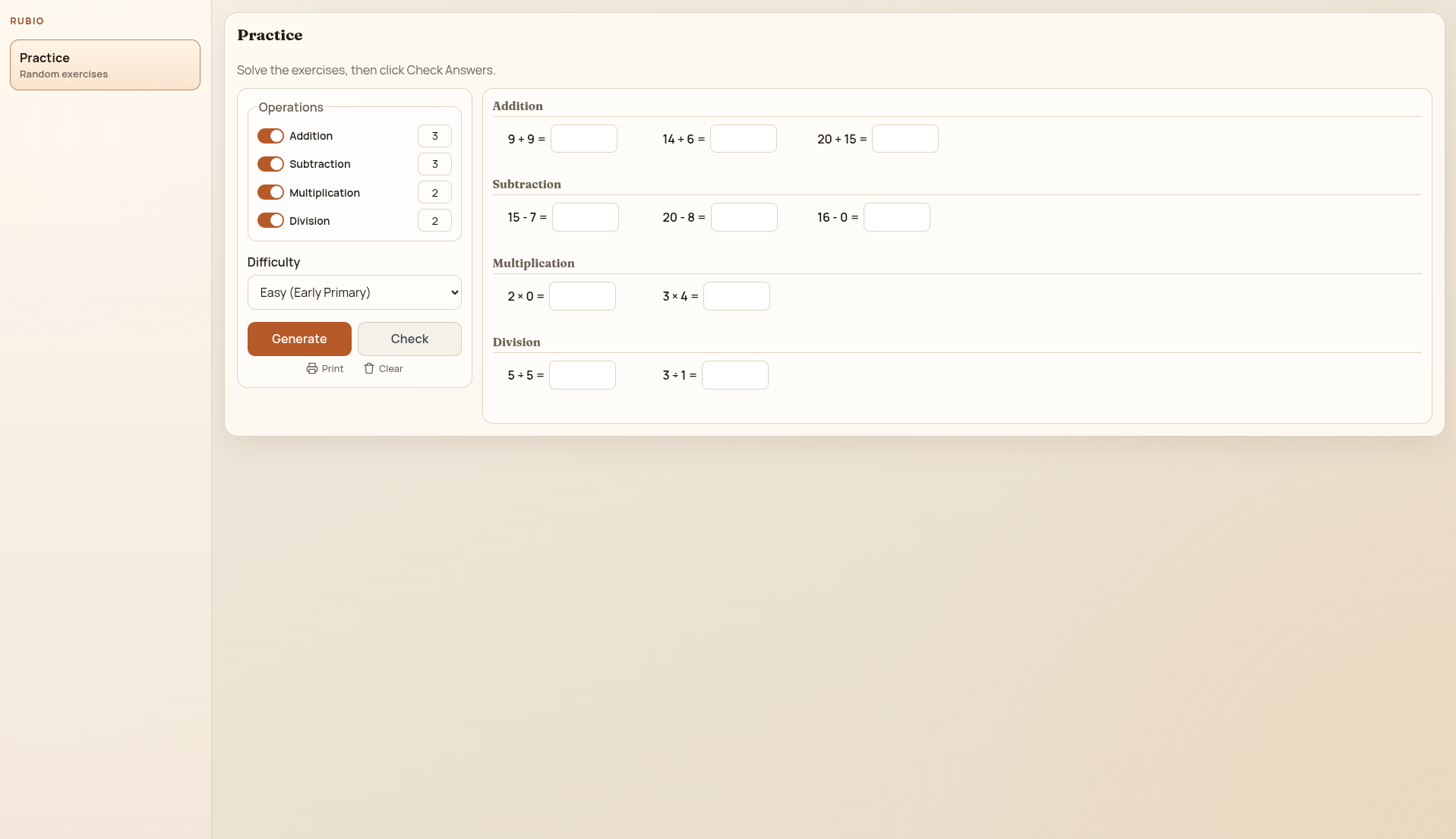
Task: Open the Practice sidebar item
Action: point(105,65)
